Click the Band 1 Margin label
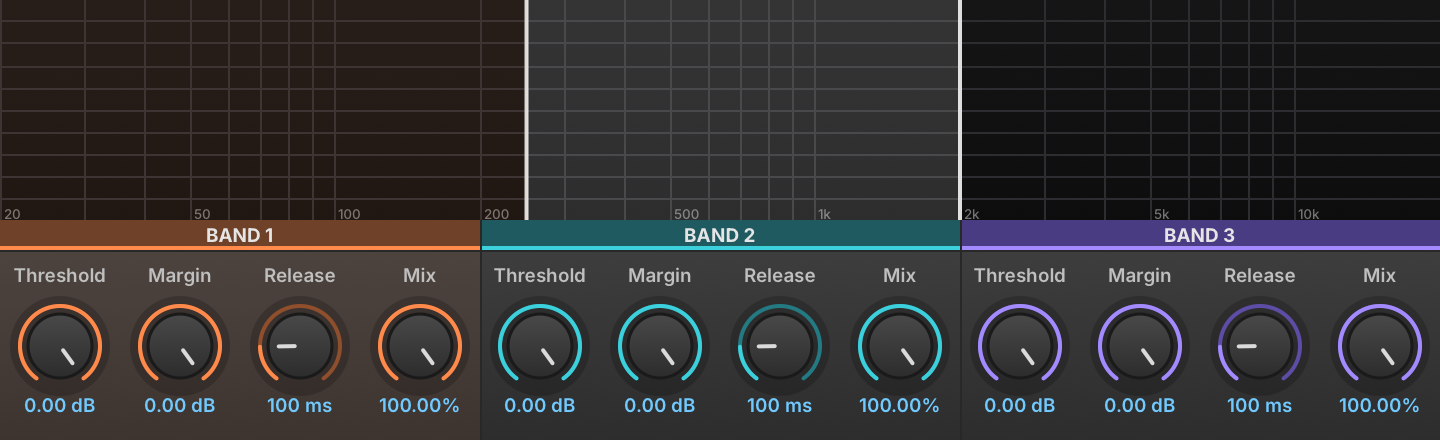 coord(180,276)
